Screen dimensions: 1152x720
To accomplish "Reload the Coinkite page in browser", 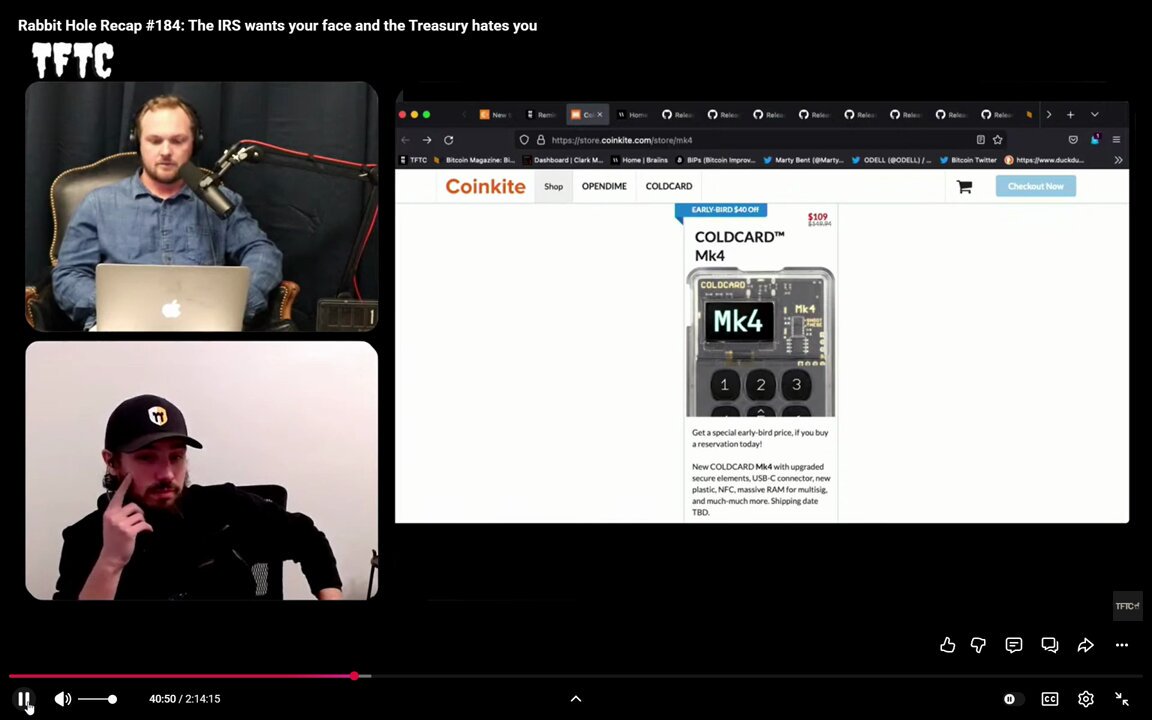I will point(448,140).
